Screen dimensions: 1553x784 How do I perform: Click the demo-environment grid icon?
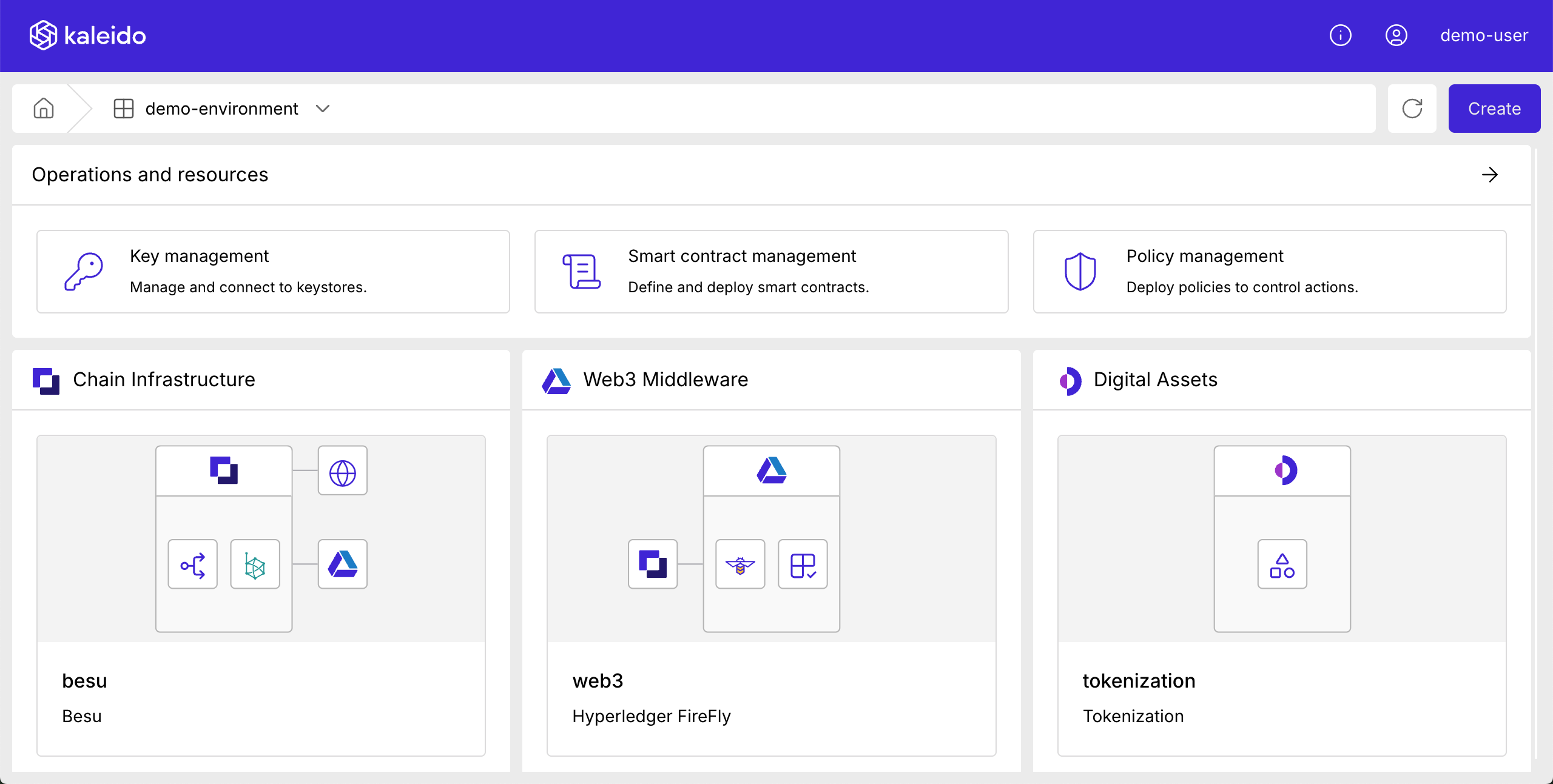pos(124,109)
